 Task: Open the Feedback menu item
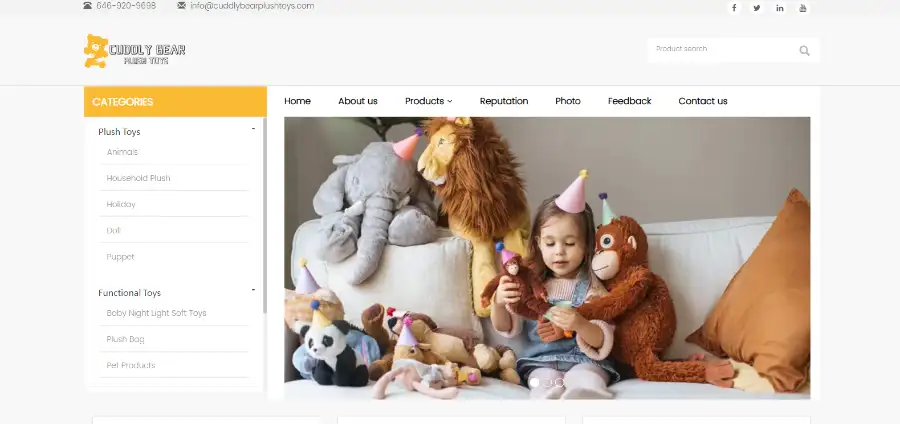click(630, 101)
